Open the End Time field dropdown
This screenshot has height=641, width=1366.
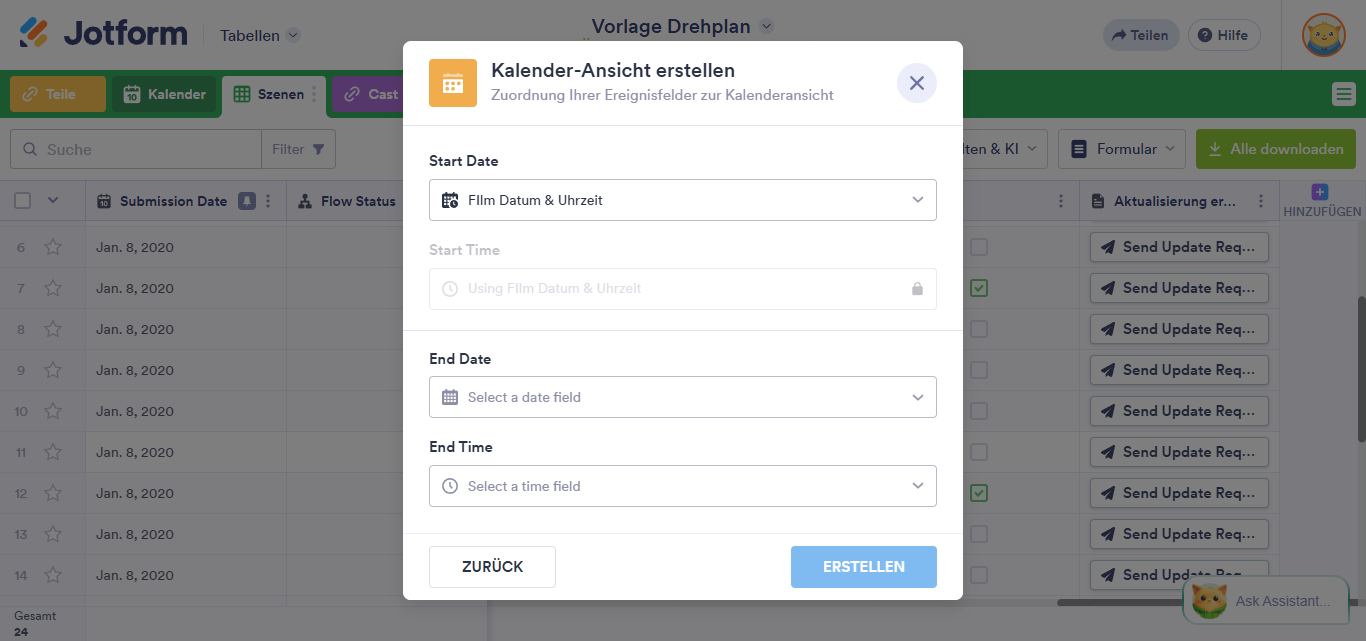point(682,486)
